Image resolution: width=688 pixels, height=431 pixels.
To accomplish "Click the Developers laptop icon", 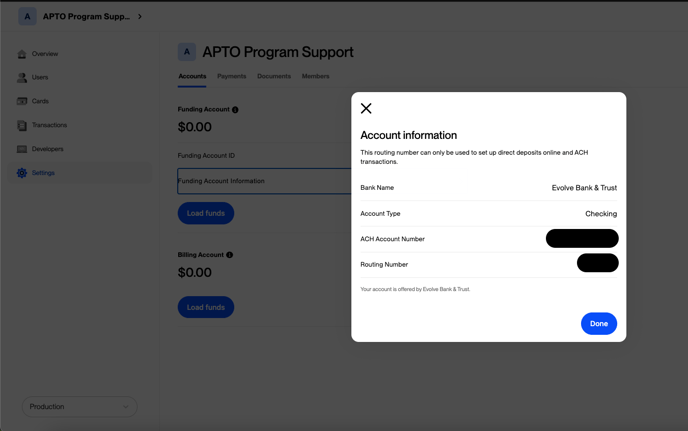I will 22,149.
